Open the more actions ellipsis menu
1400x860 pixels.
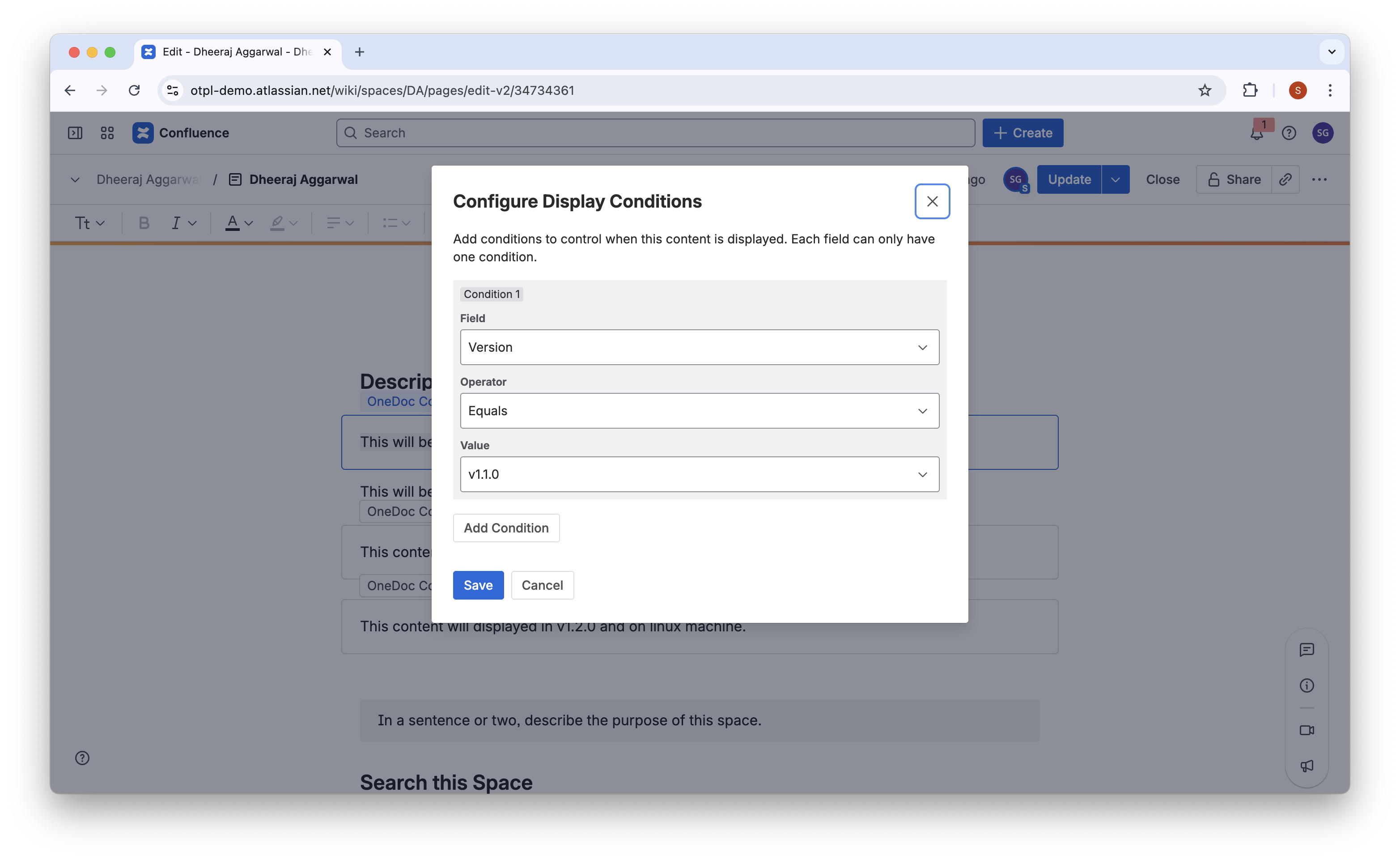(1319, 180)
